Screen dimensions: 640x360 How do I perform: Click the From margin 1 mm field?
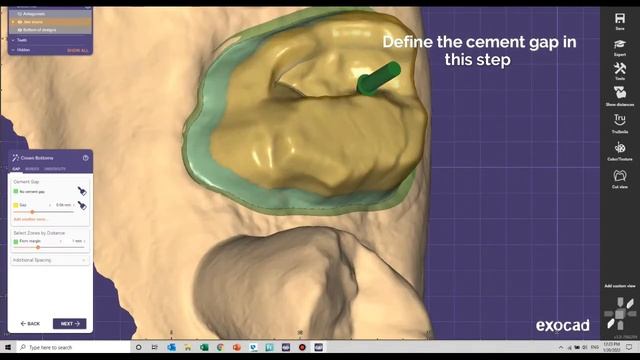77,241
